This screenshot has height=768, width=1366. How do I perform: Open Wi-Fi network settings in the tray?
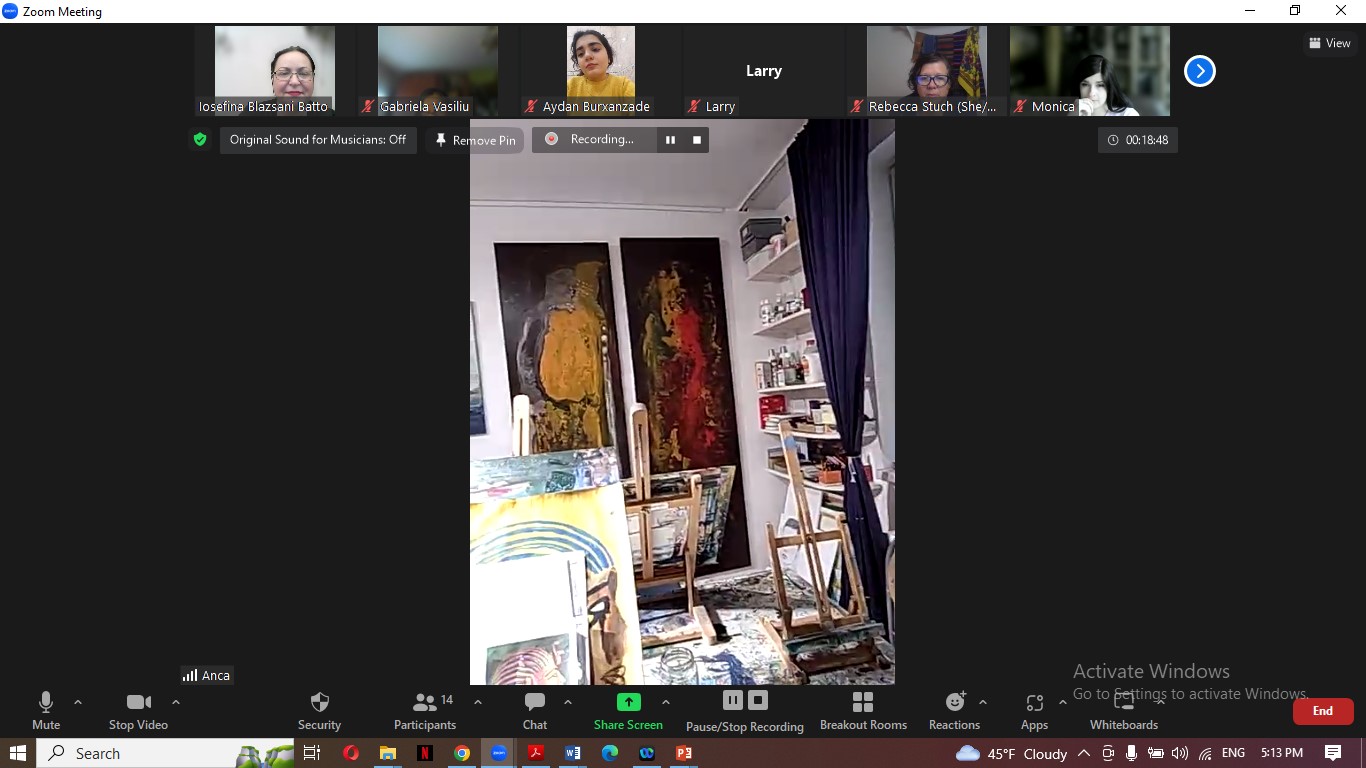1205,753
